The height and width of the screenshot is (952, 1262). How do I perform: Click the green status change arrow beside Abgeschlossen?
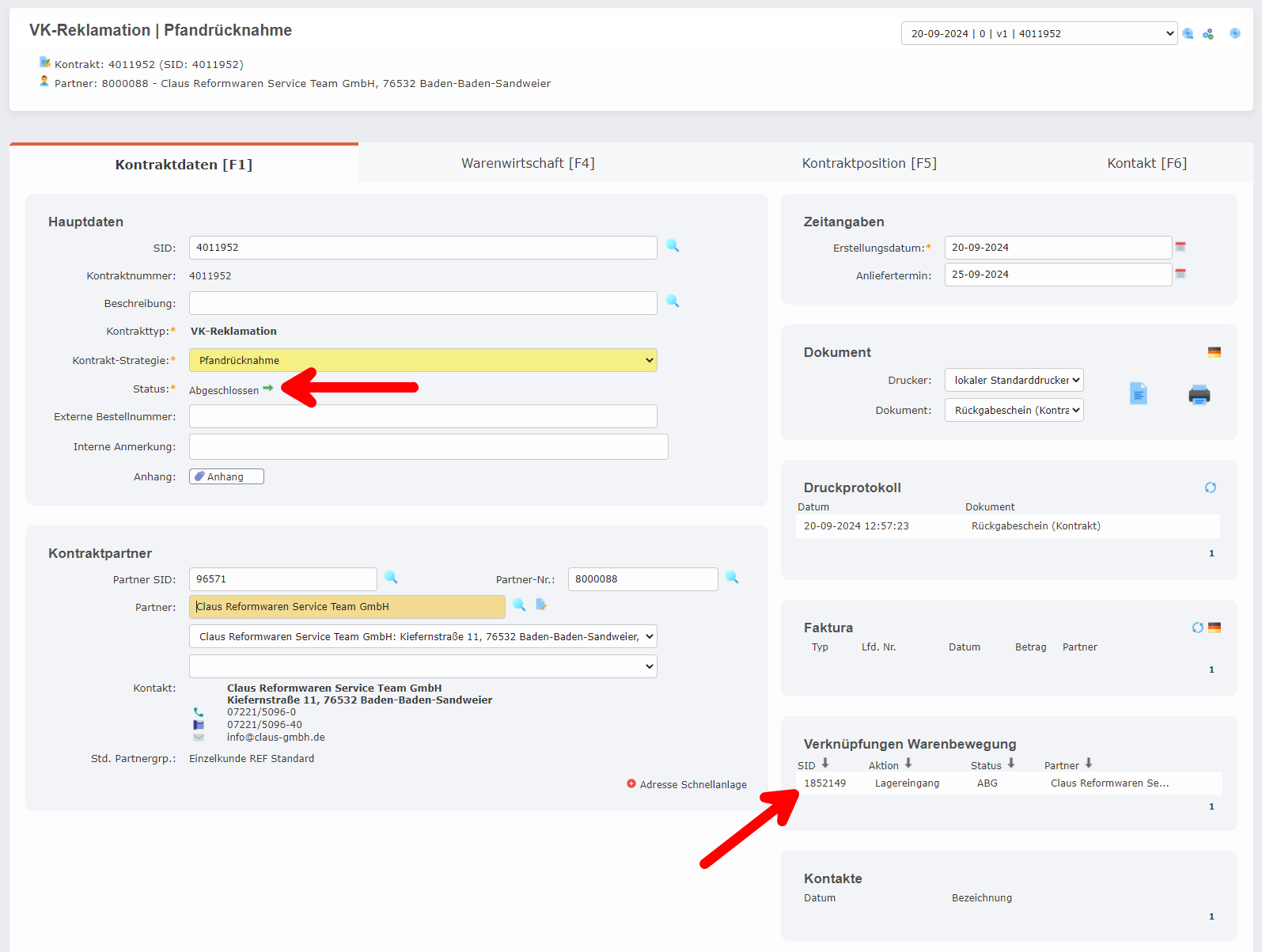(x=268, y=388)
